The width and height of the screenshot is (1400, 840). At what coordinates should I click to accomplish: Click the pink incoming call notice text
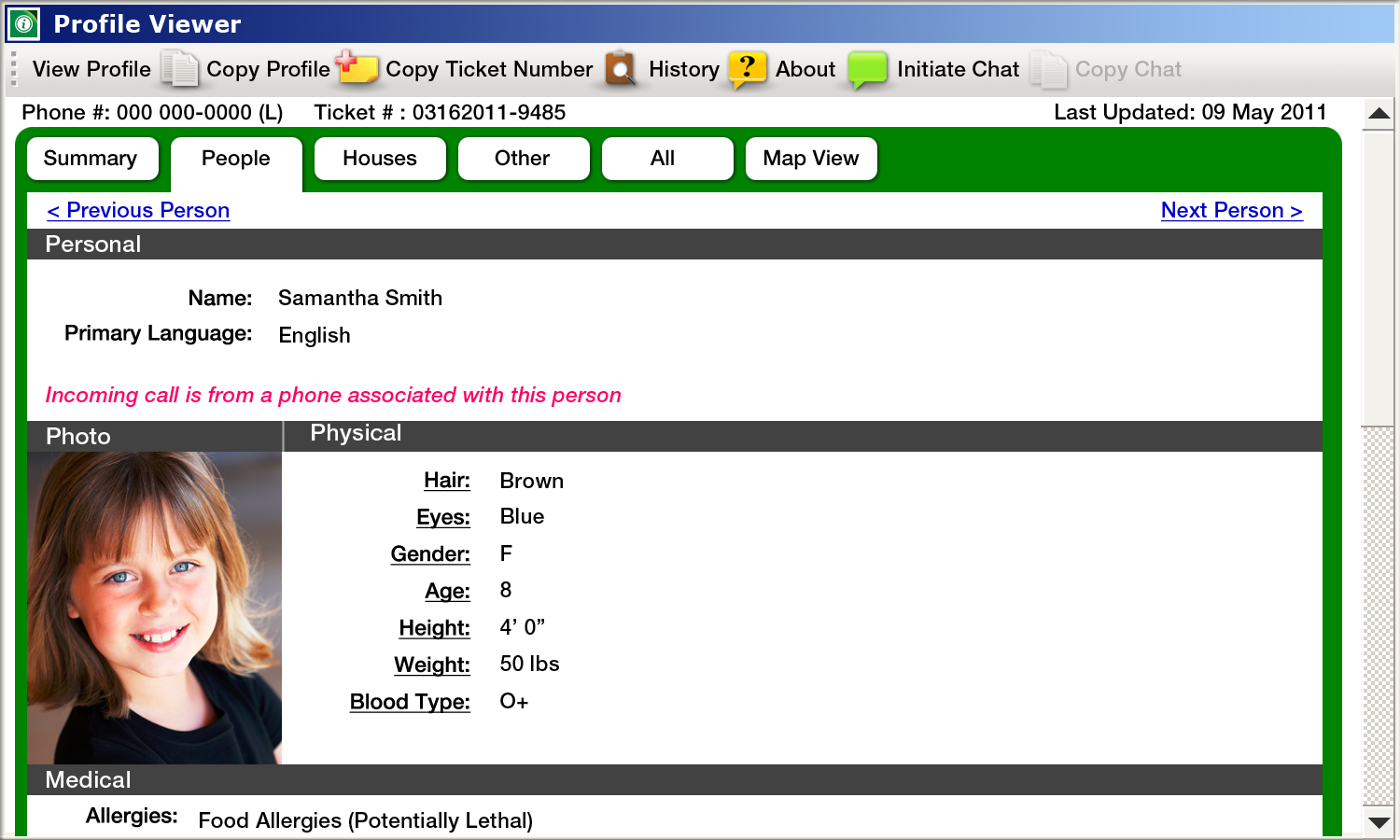333,396
